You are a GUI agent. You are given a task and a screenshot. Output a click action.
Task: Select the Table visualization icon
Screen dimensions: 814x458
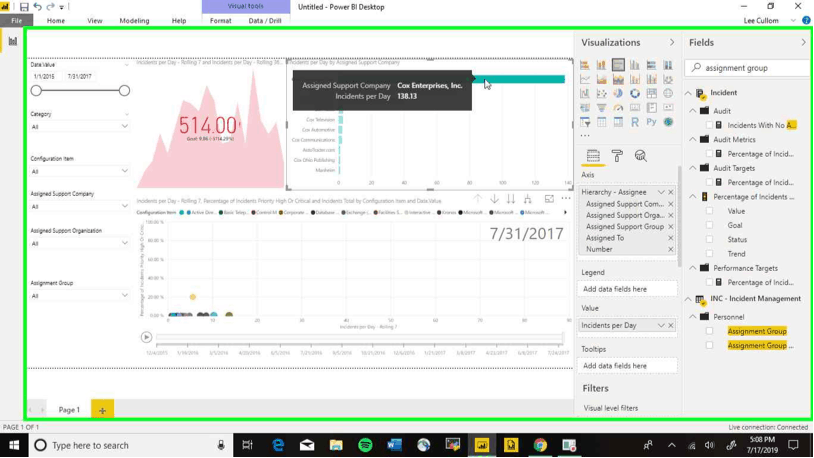[x=601, y=122]
